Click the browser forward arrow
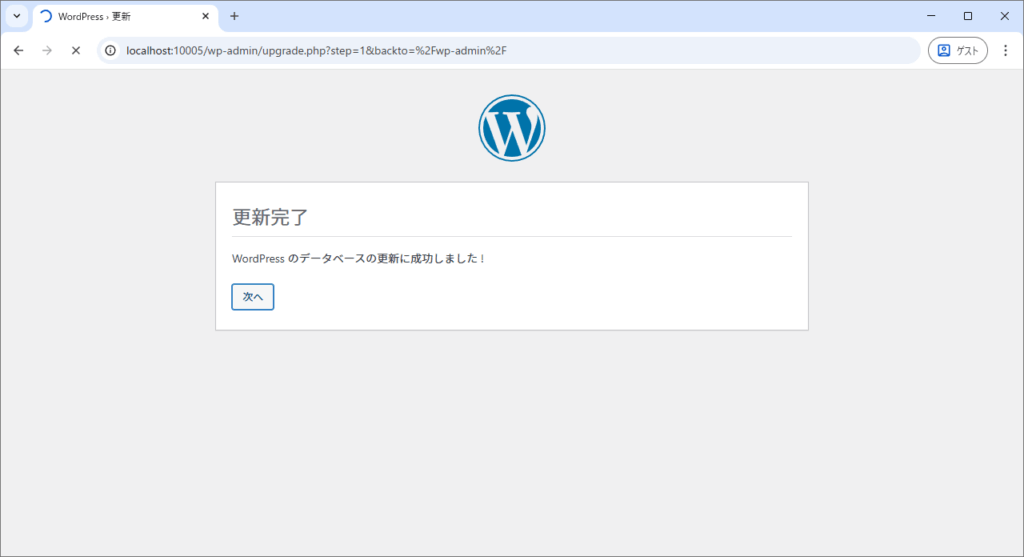The image size is (1024, 557). click(x=46, y=50)
